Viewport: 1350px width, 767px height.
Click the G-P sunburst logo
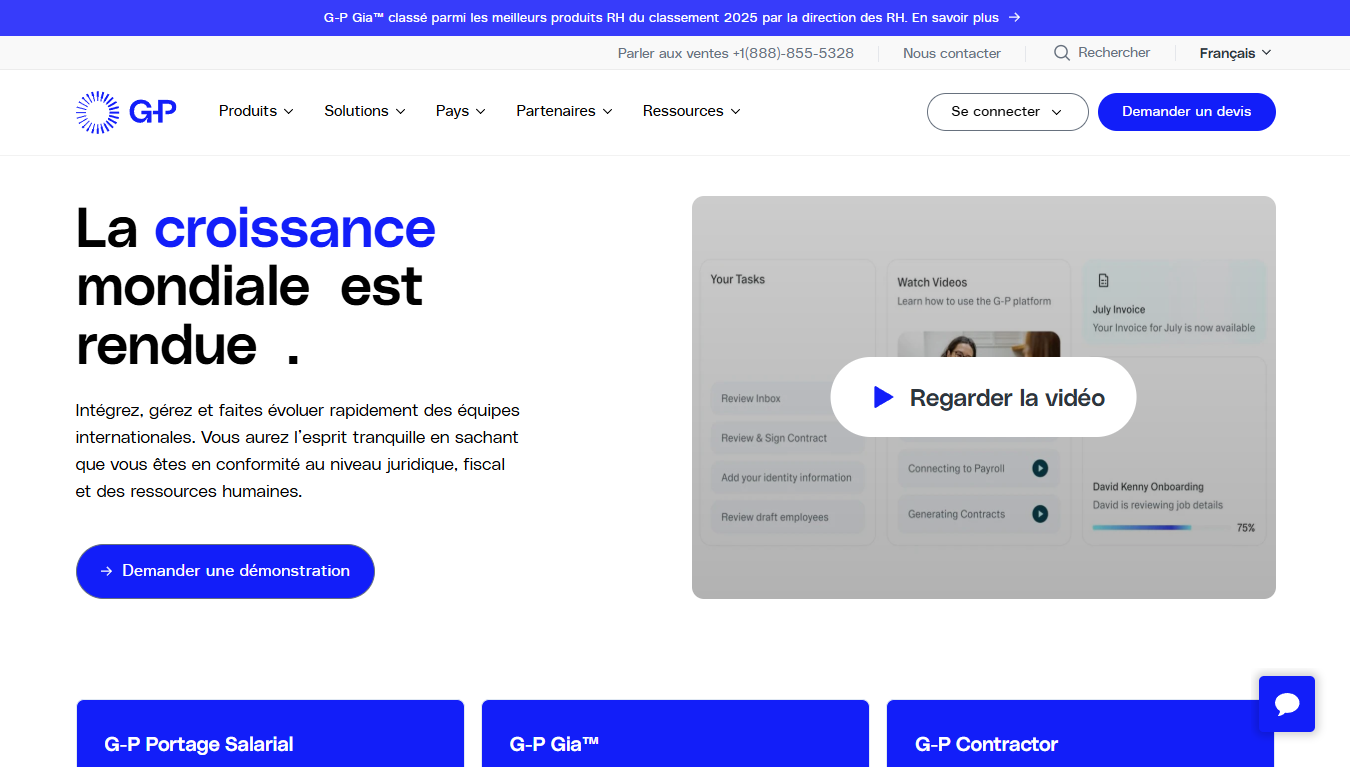tap(126, 112)
